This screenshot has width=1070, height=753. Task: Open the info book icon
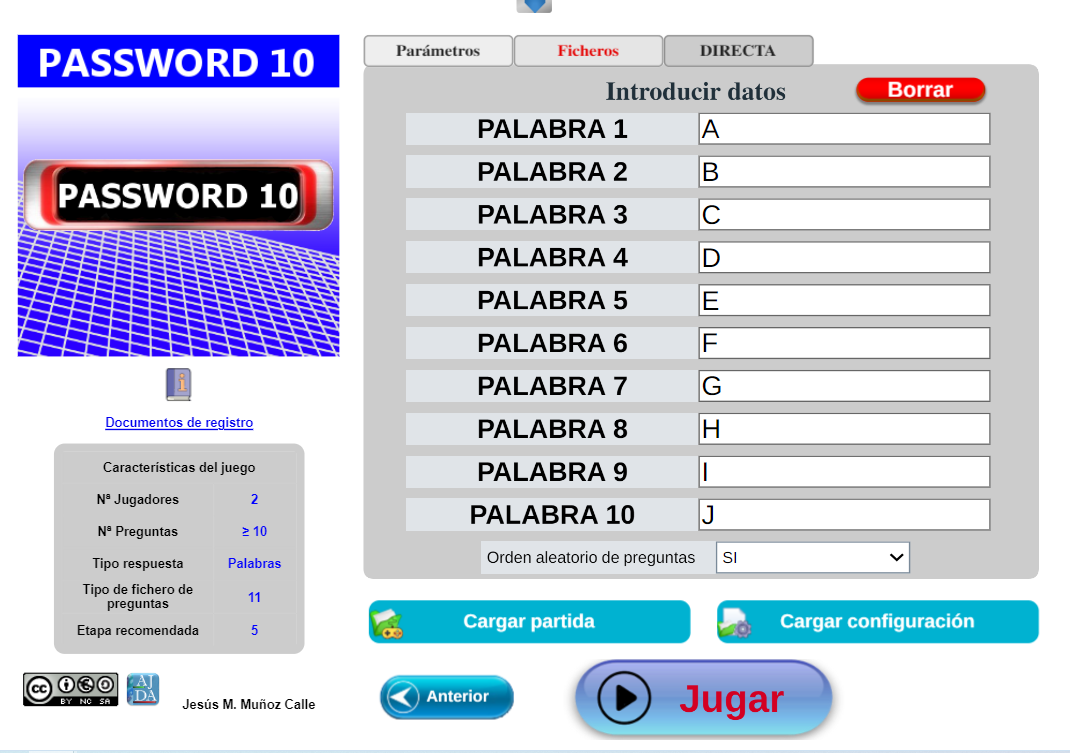pyautogui.click(x=178, y=384)
